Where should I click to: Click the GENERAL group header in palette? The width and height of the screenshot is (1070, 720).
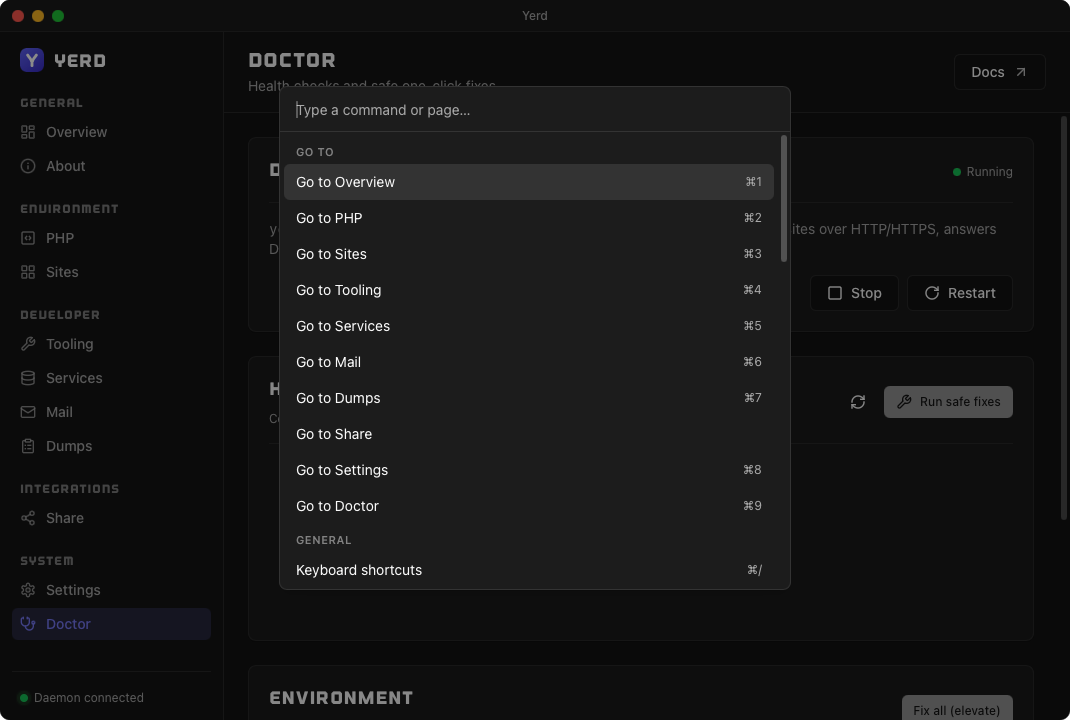point(323,541)
